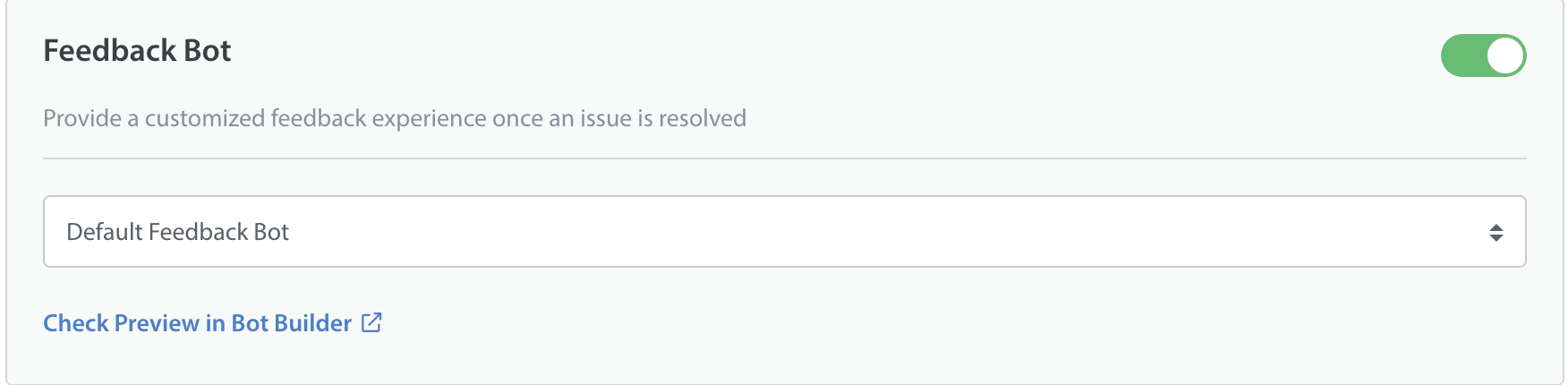Click the feedback experience description text
This screenshot has width=1568, height=385.
395,118
